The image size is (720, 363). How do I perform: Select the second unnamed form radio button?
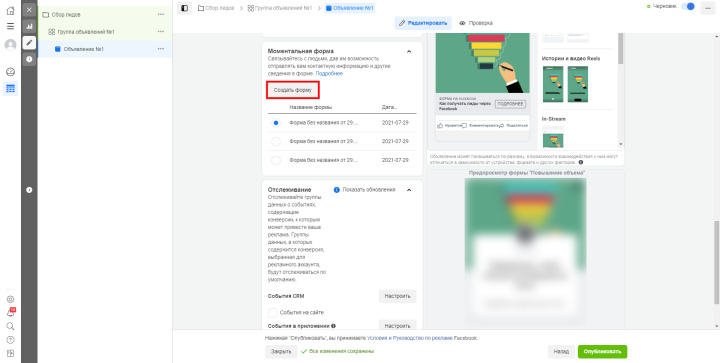(x=276, y=141)
